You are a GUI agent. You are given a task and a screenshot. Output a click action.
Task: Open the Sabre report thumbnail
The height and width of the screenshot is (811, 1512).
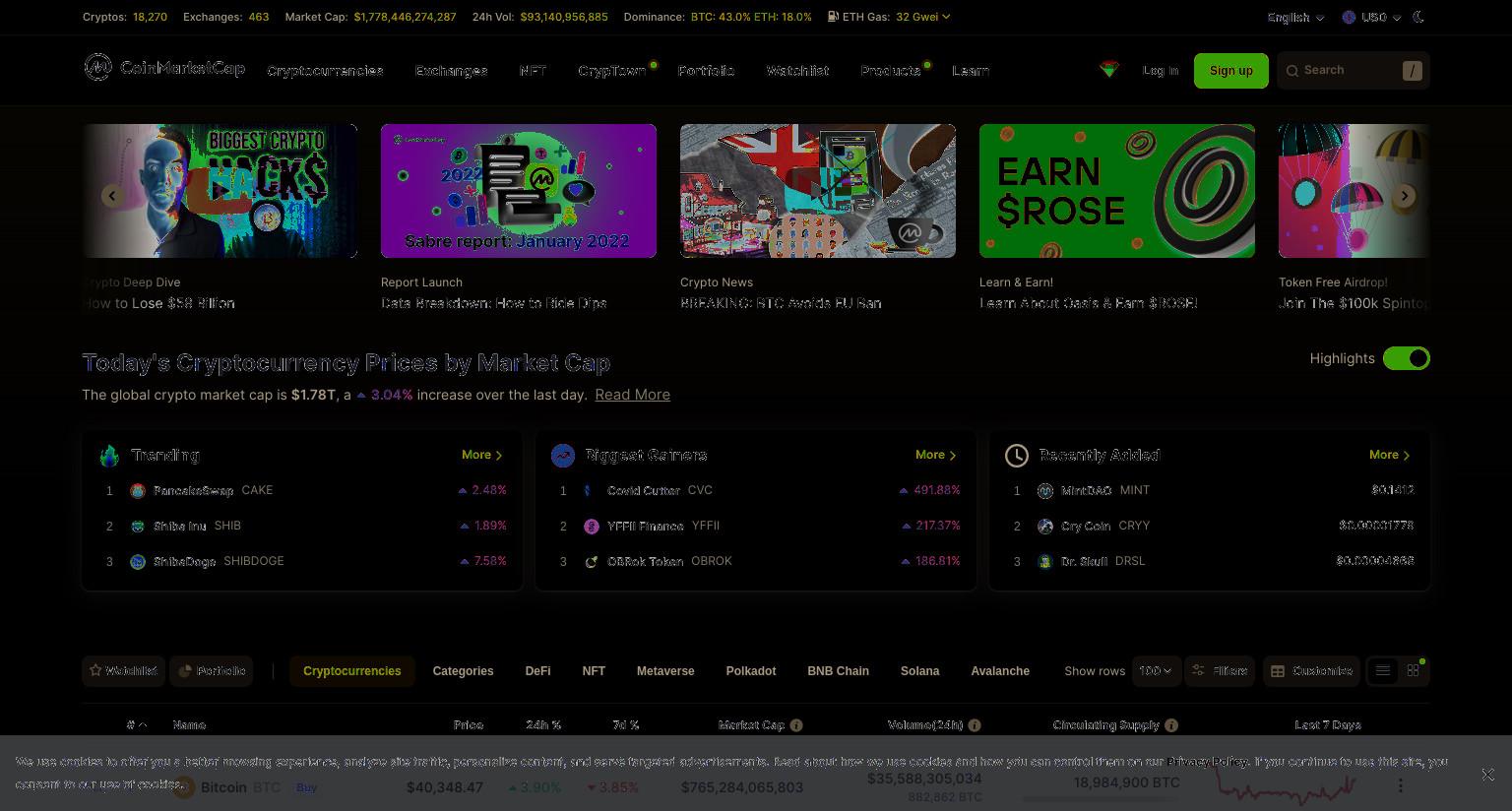point(519,191)
